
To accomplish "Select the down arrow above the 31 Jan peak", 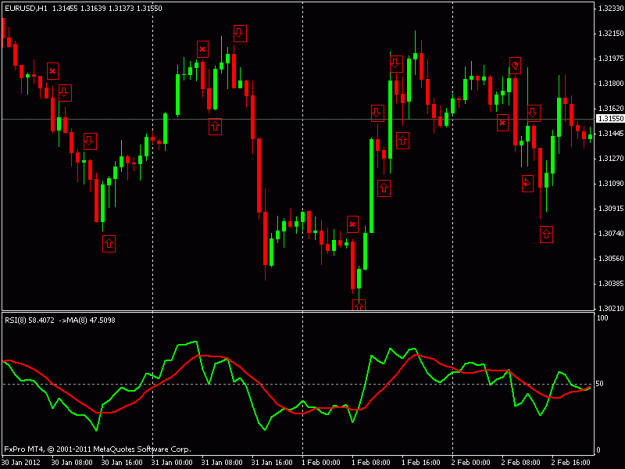I will click(240, 33).
